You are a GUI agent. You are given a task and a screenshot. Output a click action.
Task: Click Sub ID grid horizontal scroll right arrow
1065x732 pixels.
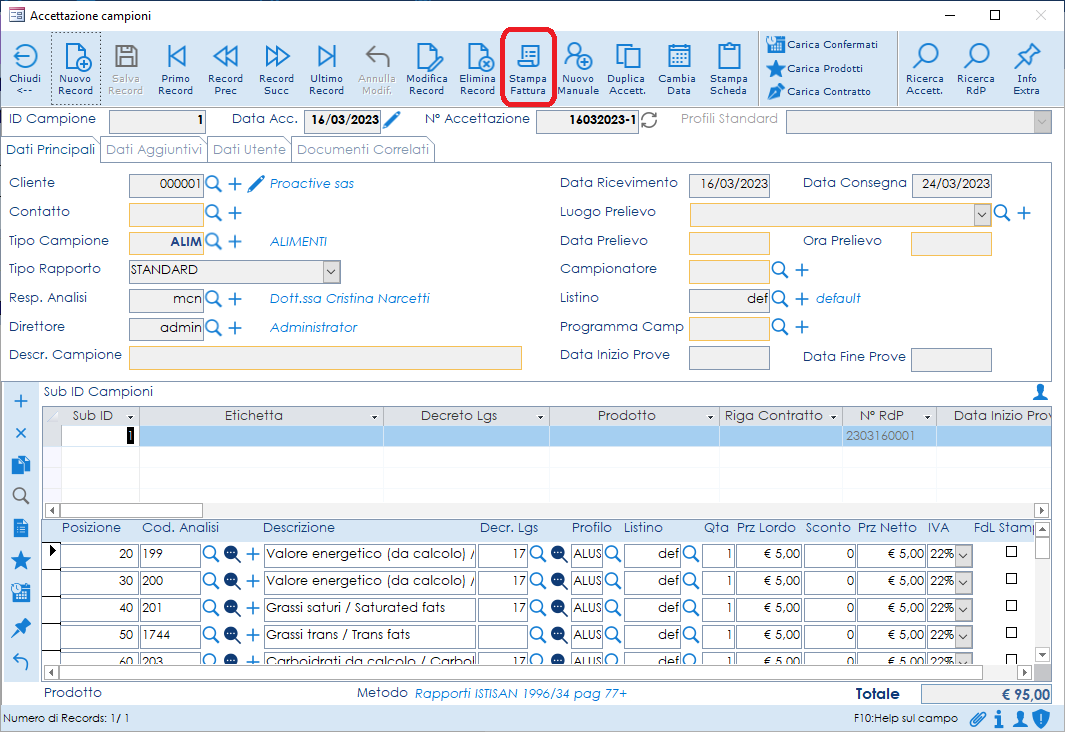(x=1041, y=510)
